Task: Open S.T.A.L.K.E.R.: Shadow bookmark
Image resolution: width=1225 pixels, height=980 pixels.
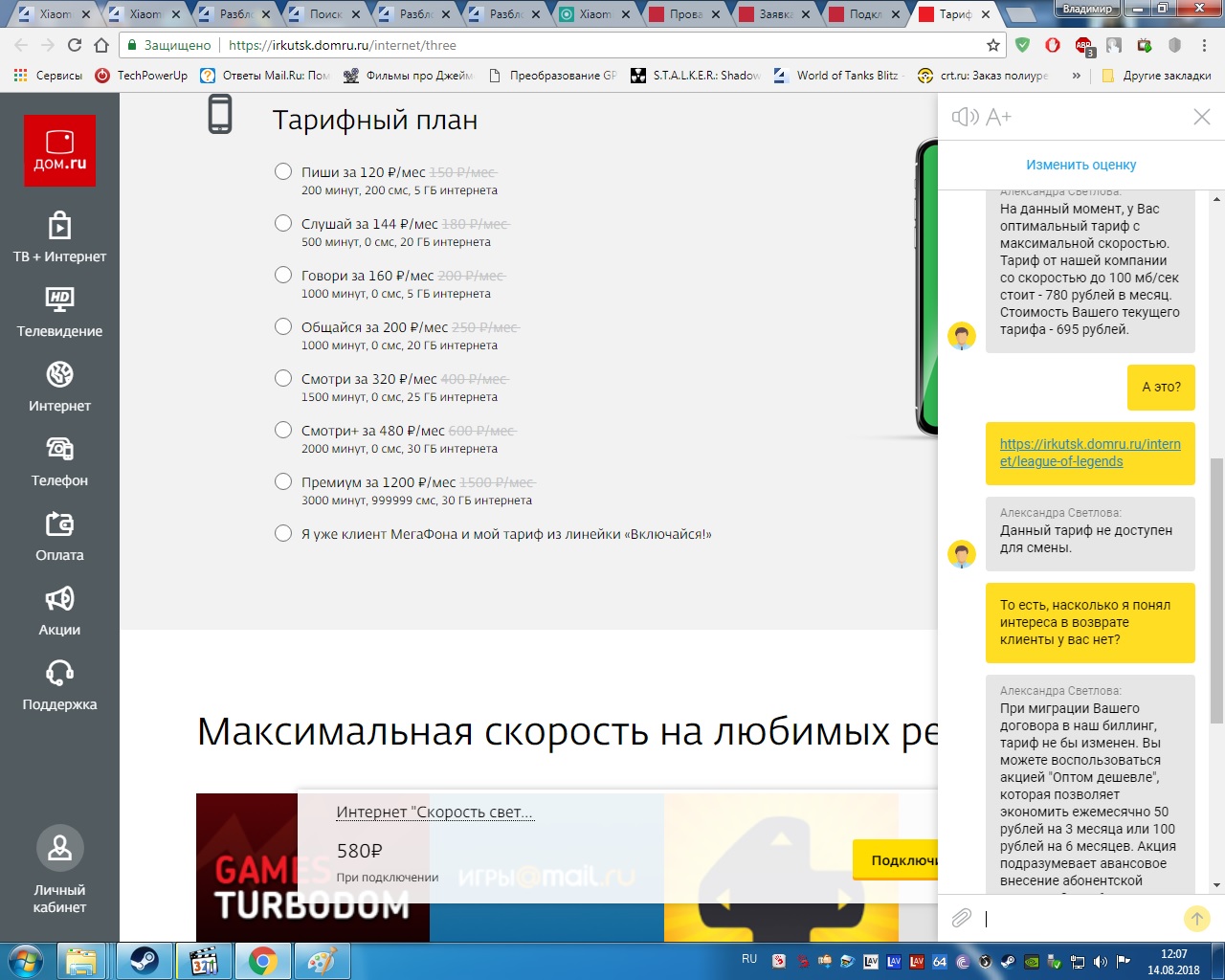Action: click(x=697, y=76)
